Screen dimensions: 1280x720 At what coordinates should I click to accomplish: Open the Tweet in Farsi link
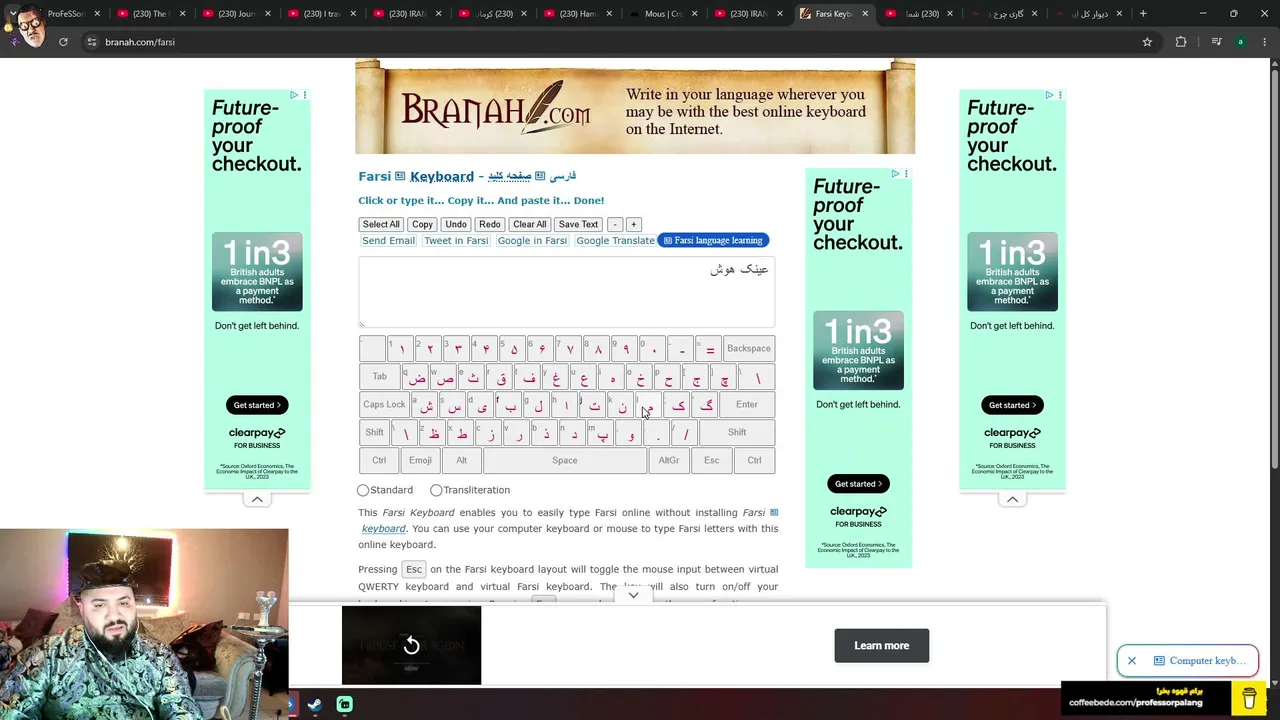(x=456, y=241)
